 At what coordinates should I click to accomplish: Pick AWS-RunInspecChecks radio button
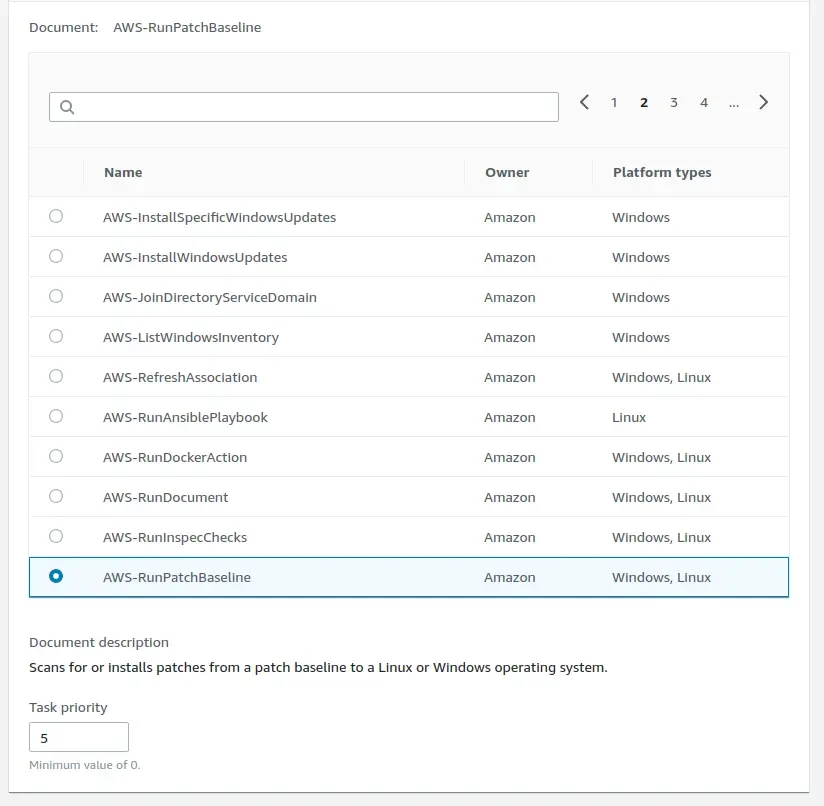pyautogui.click(x=56, y=536)
